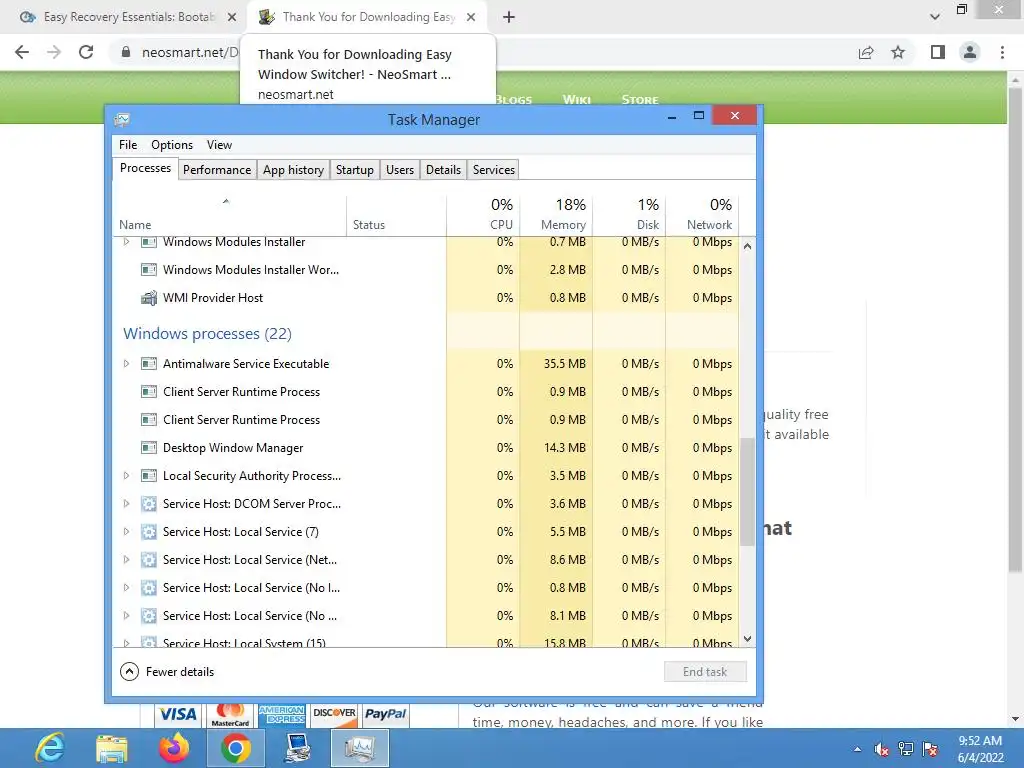1024x768 pixels.
Task: Switch to the App history tab
Action: (293, 170)
